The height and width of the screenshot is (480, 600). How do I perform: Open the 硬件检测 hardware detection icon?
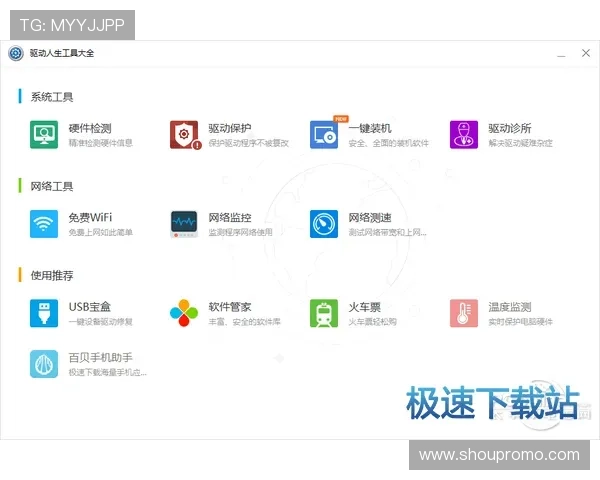(x=44, y=135)
